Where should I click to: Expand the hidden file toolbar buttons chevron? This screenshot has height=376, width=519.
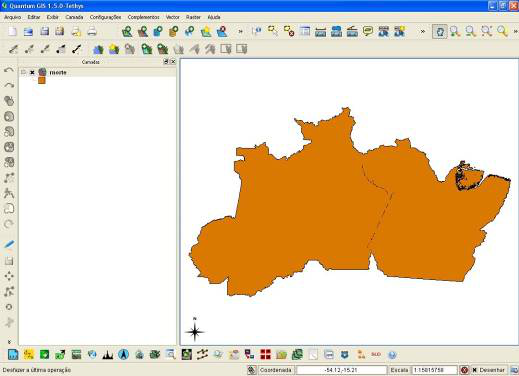pyautogui.click(x=240, y=32)
